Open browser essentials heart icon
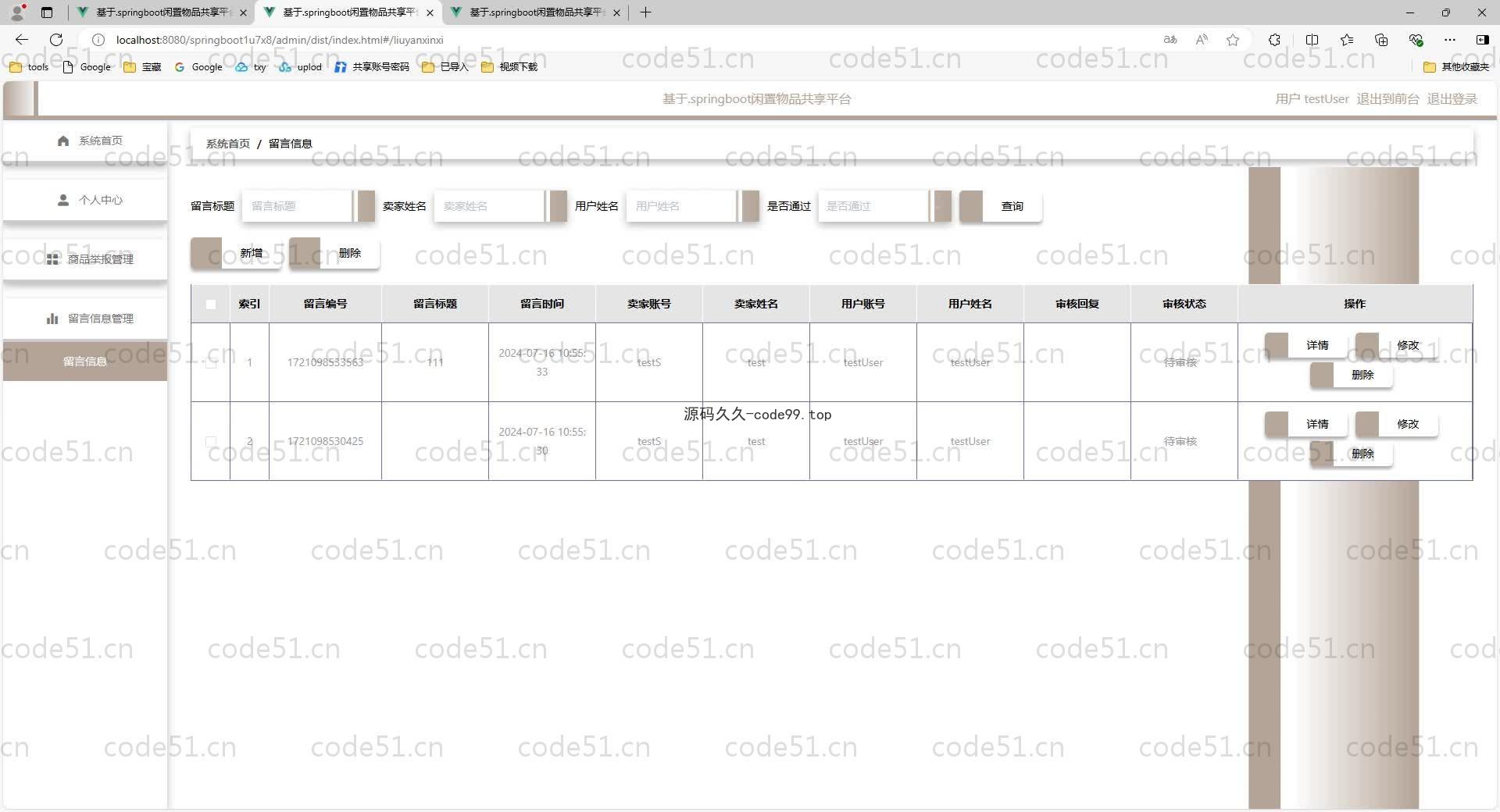This screenshot has width=1500, height=812. (x=1416, y=40)
